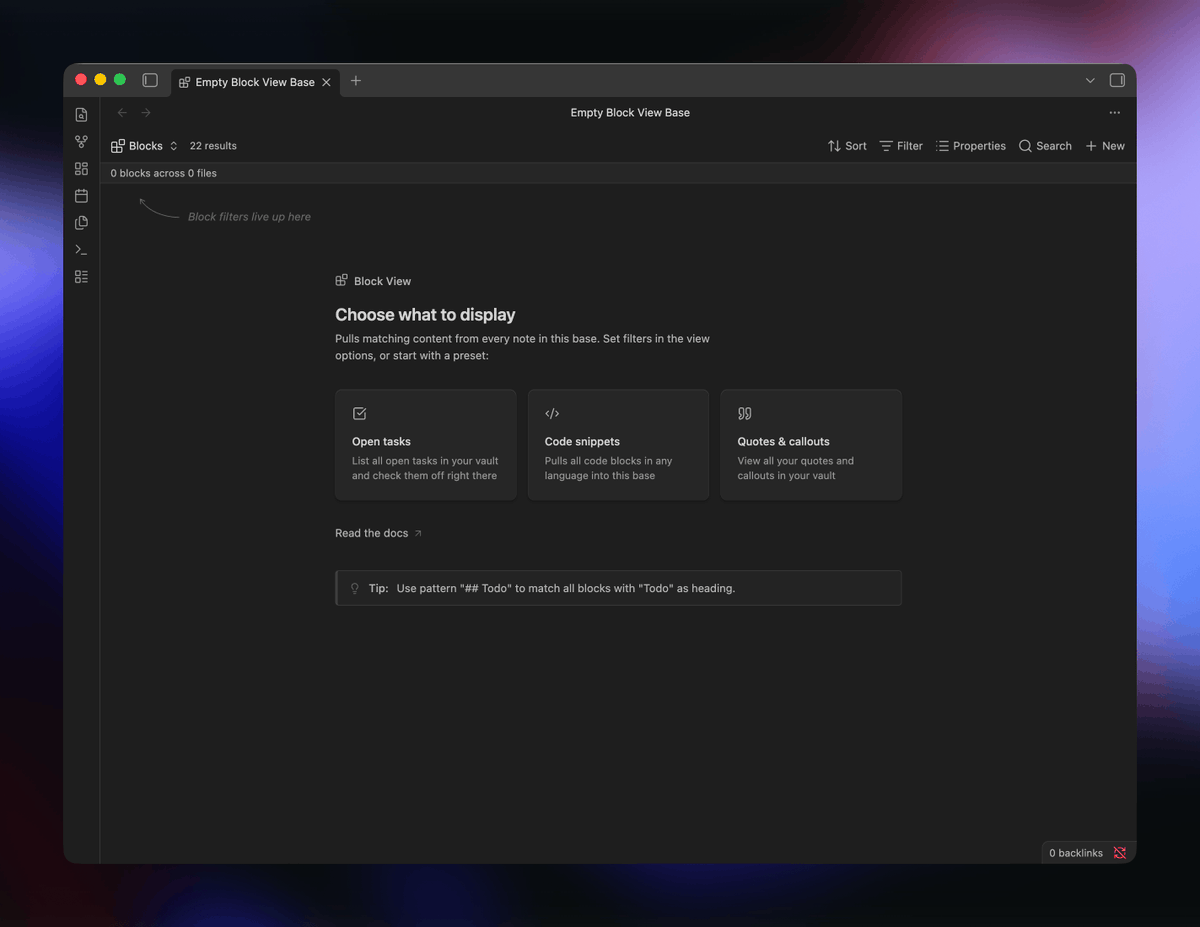The image size is (1200, 927).
Task: Click "0 blocks across 0 files" text
Action: pyautogui.click(x=164, y=173)
